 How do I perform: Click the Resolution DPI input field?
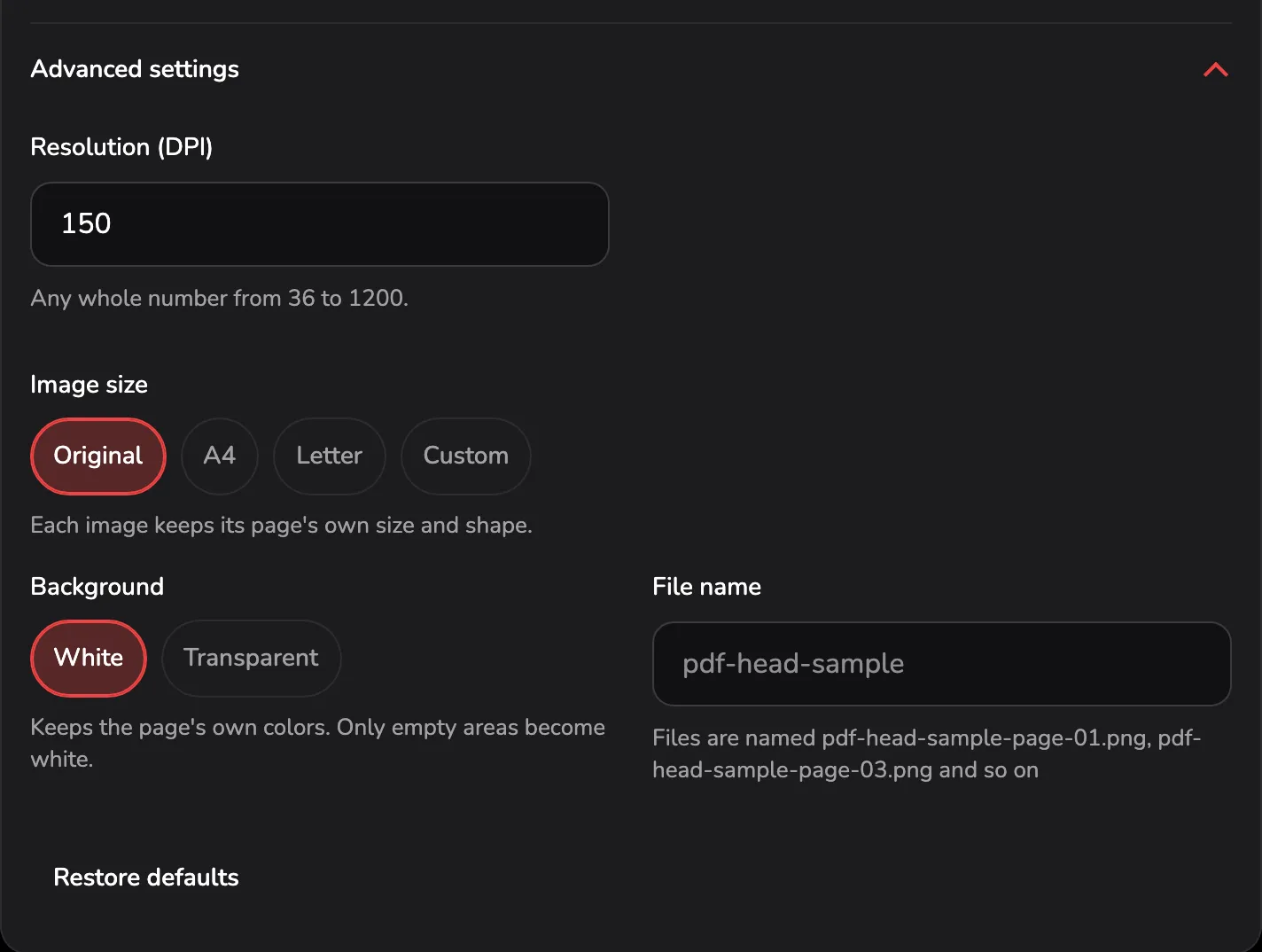pyautogui.click(x=320, y=224)
